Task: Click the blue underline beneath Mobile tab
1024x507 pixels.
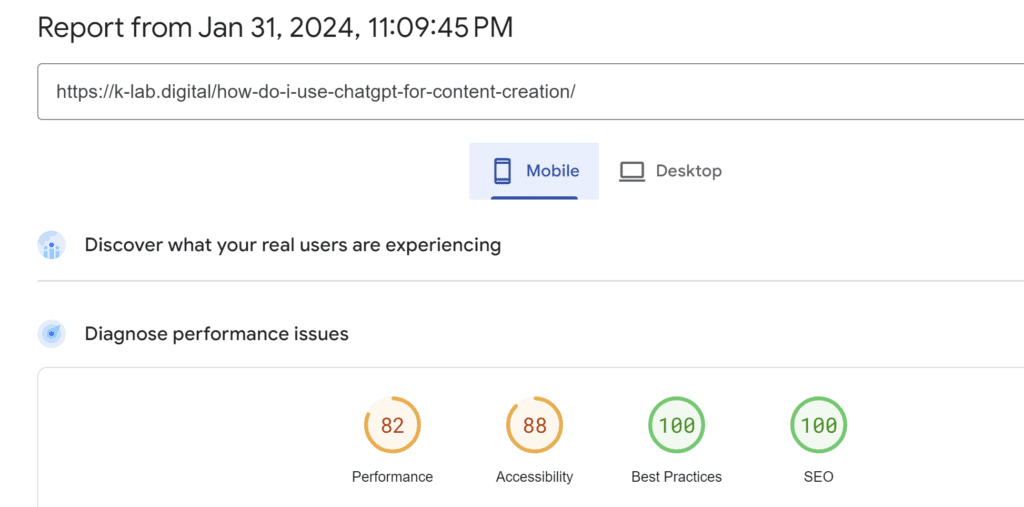Action: [x=534, y=197]
